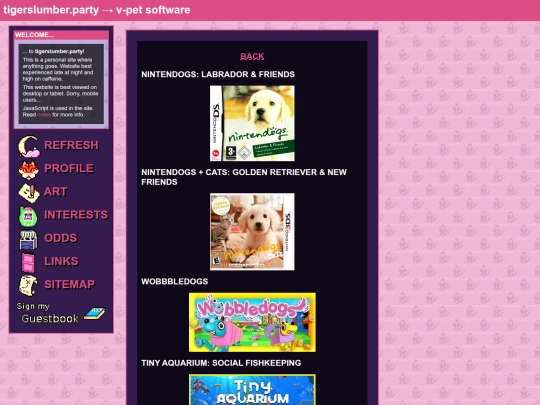Open the REFRESH menu link
The height and width of the screenshot is (405, 540).
pos(71,145)
